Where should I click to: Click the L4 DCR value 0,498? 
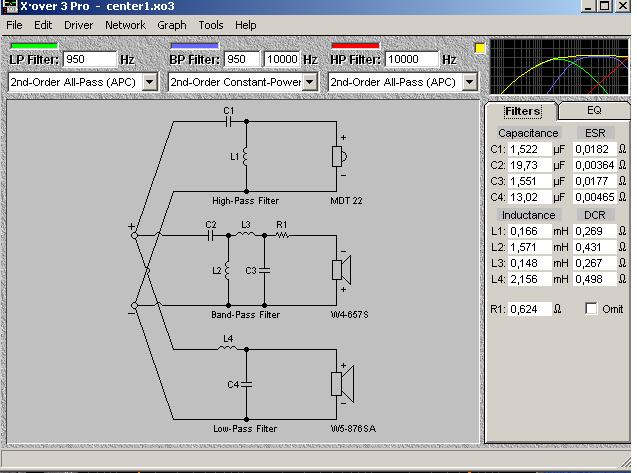click(595, 279)
